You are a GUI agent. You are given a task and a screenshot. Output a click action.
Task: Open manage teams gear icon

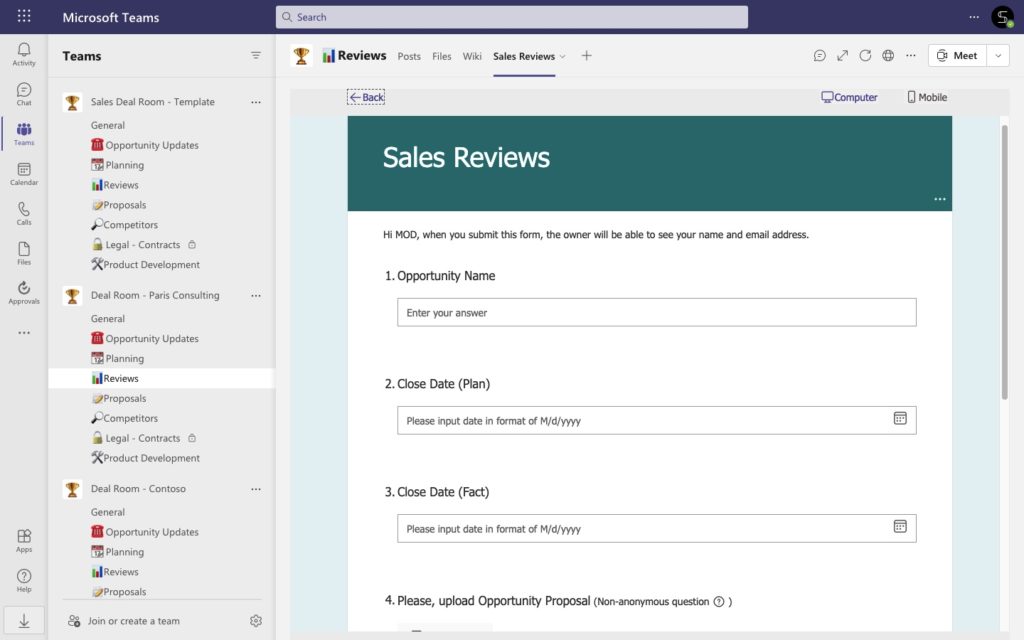click(x=256, y=621)
